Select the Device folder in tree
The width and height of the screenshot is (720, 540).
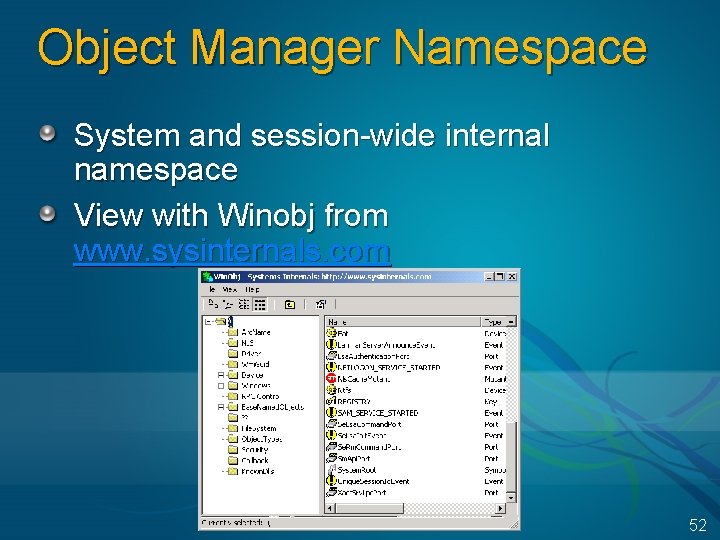point(252,375)
